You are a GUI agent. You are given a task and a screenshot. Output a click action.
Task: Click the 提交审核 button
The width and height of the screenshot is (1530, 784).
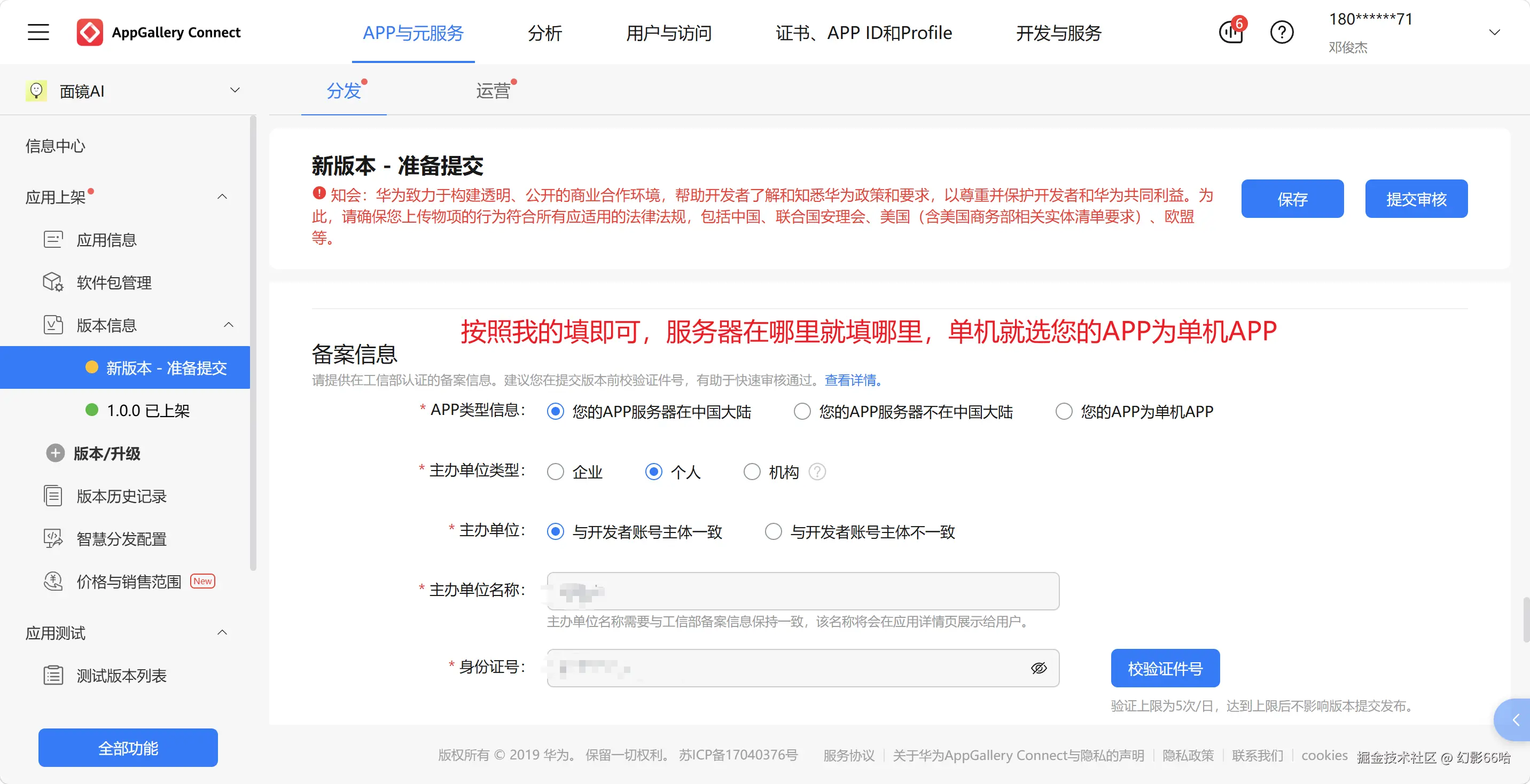pyautogui.click(x=1417, y=199)
